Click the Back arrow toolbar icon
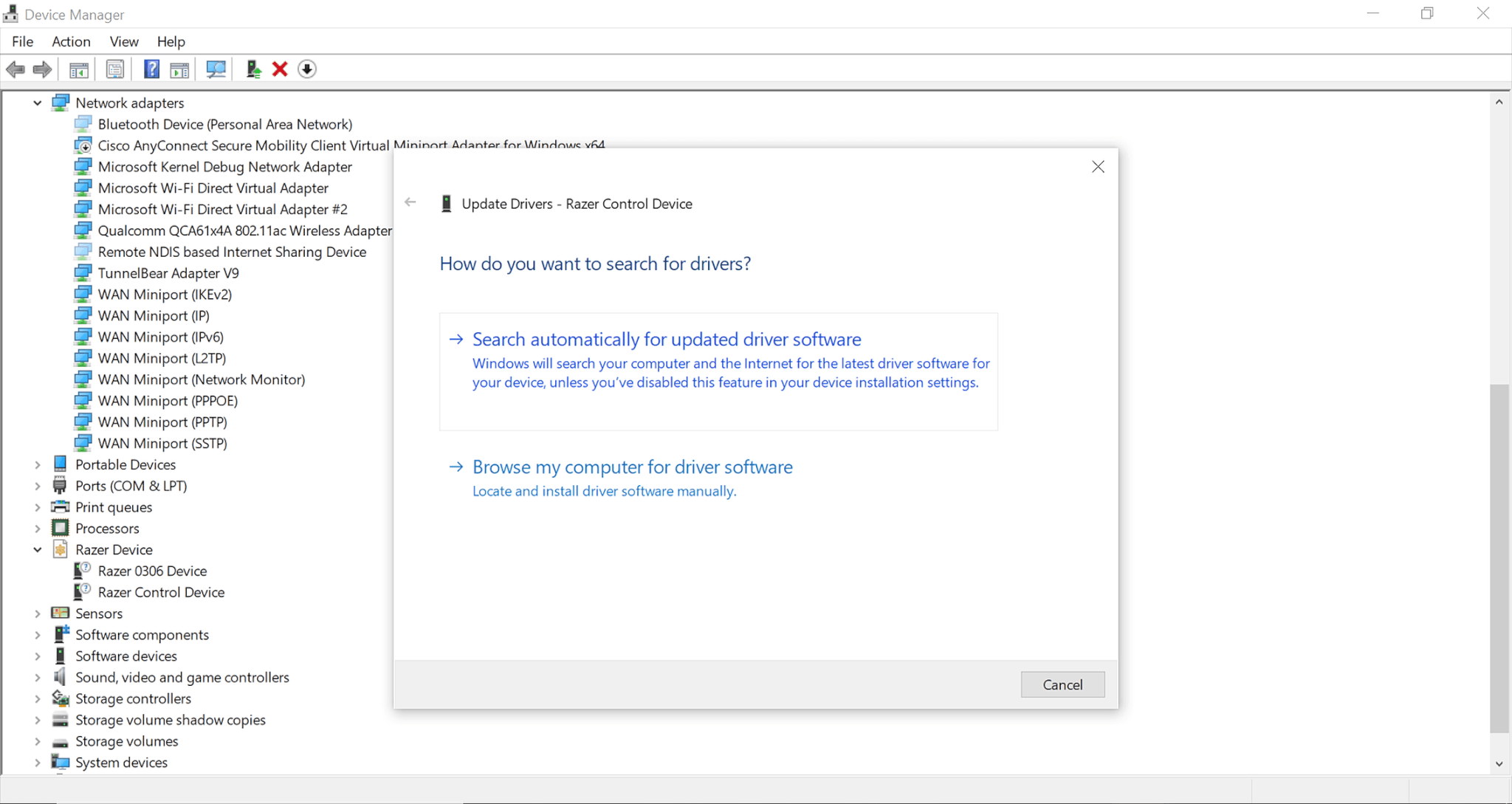The height and width of the screenshot is (804, 1512). tap(16, 69)
